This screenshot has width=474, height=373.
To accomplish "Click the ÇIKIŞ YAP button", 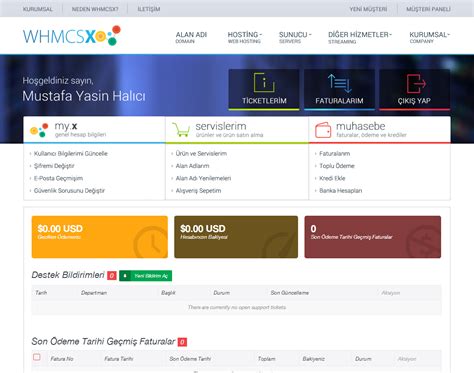I will coord(415,89).
